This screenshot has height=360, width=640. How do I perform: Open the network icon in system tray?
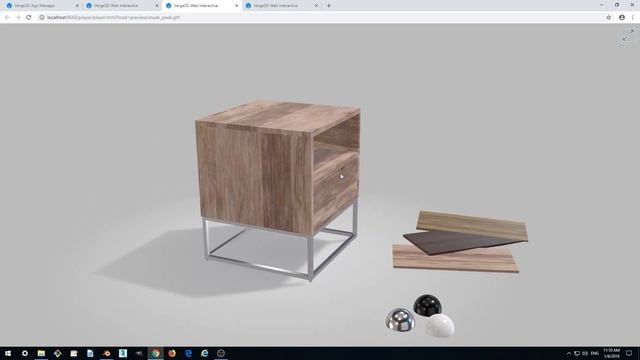(577, 353)
